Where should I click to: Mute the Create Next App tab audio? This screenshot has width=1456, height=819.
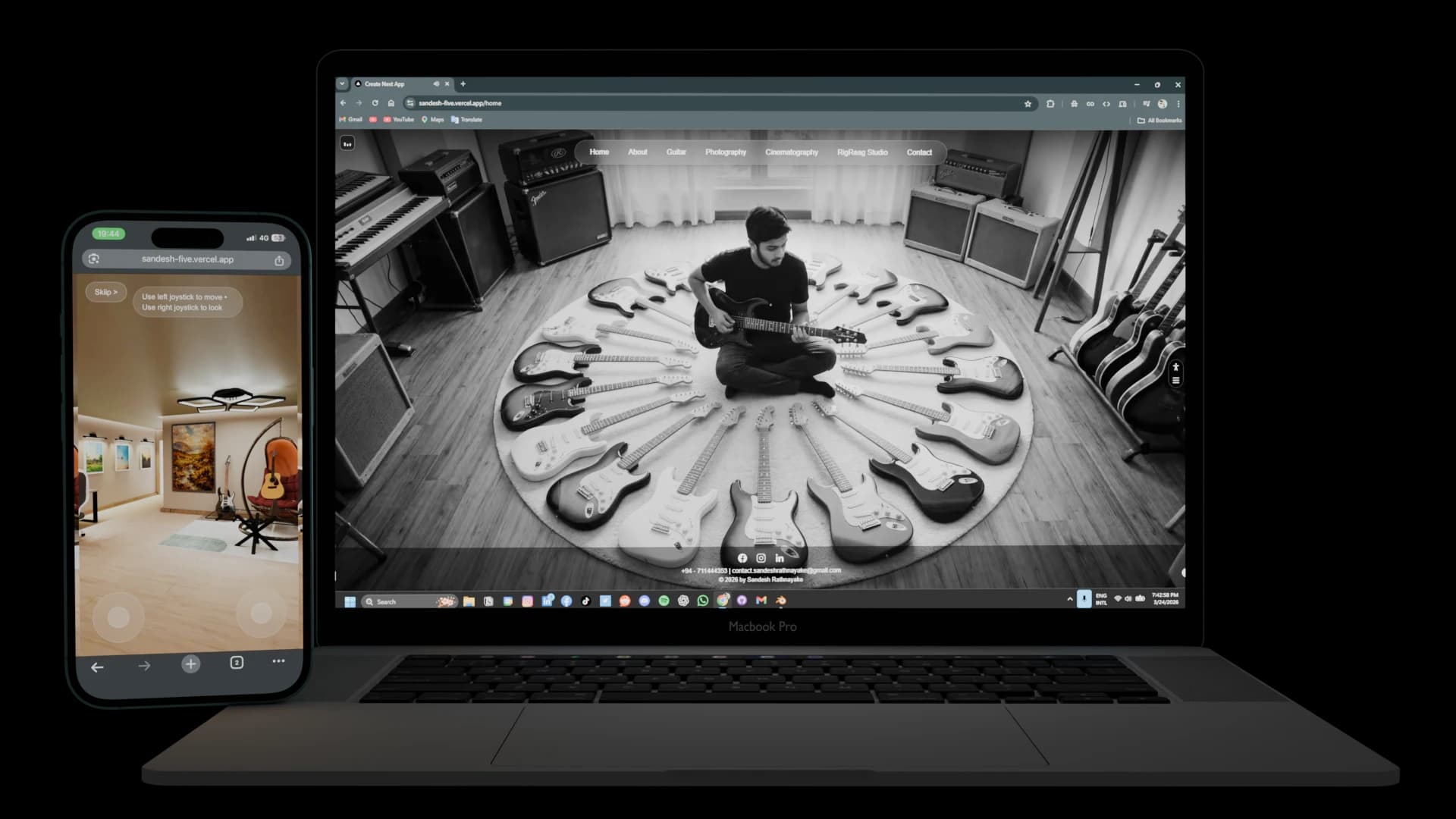(436, 84)
